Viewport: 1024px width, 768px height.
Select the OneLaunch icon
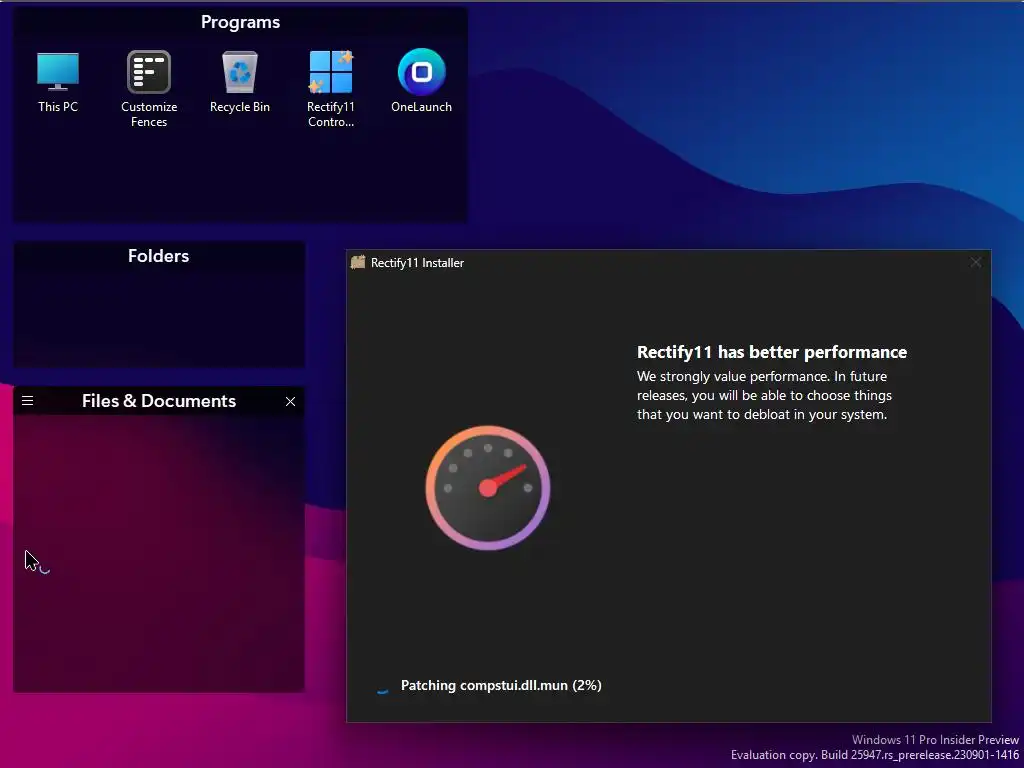pyautogui.click(x=421, y=81)
